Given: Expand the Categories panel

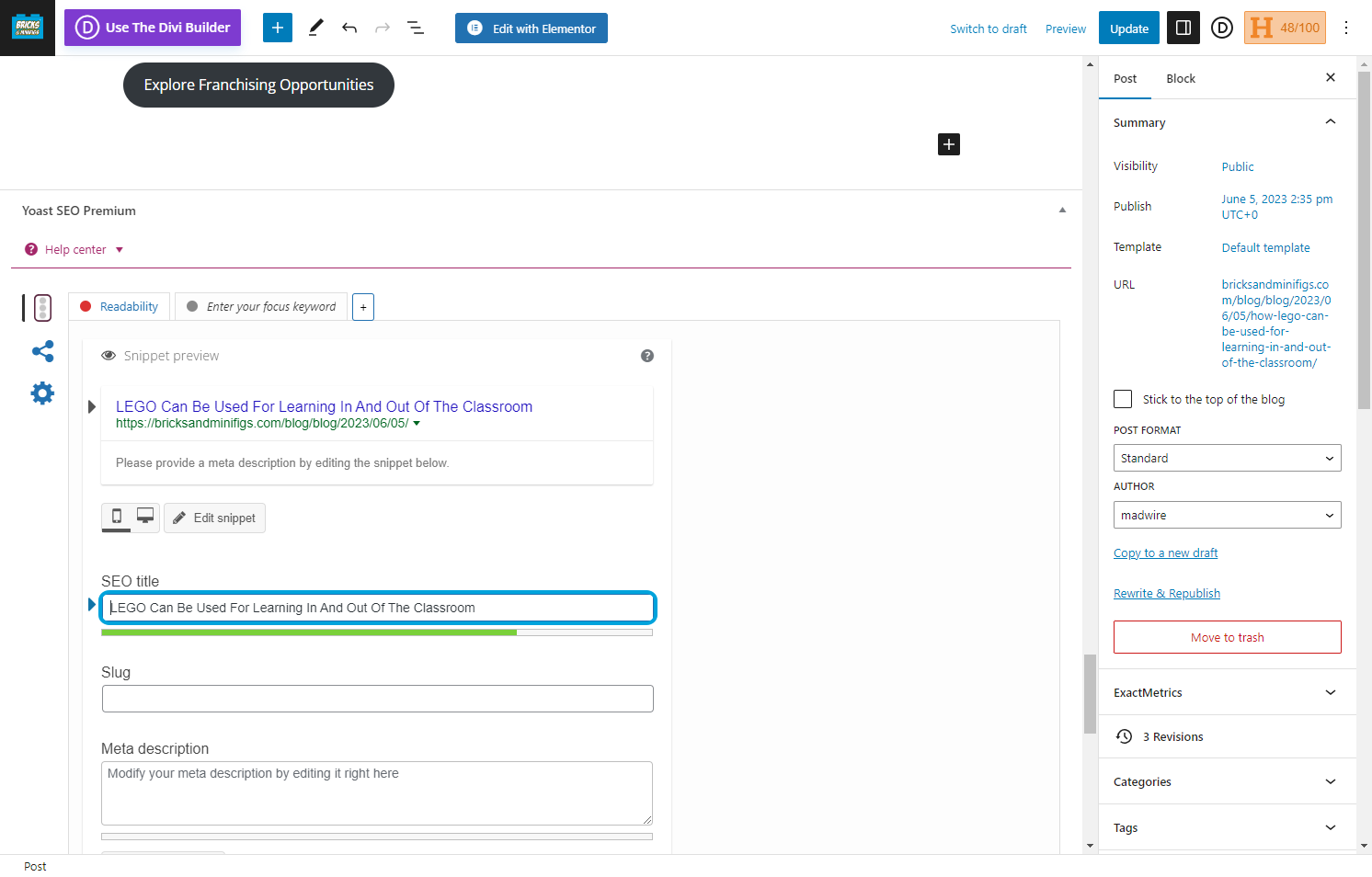Looking at the screenshot, I should click(x=1227, y=781).
